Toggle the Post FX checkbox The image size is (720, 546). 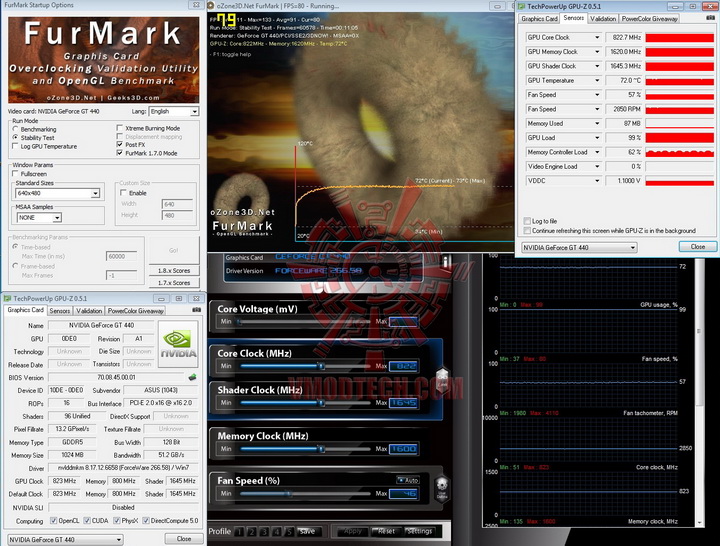coord(120,144)
